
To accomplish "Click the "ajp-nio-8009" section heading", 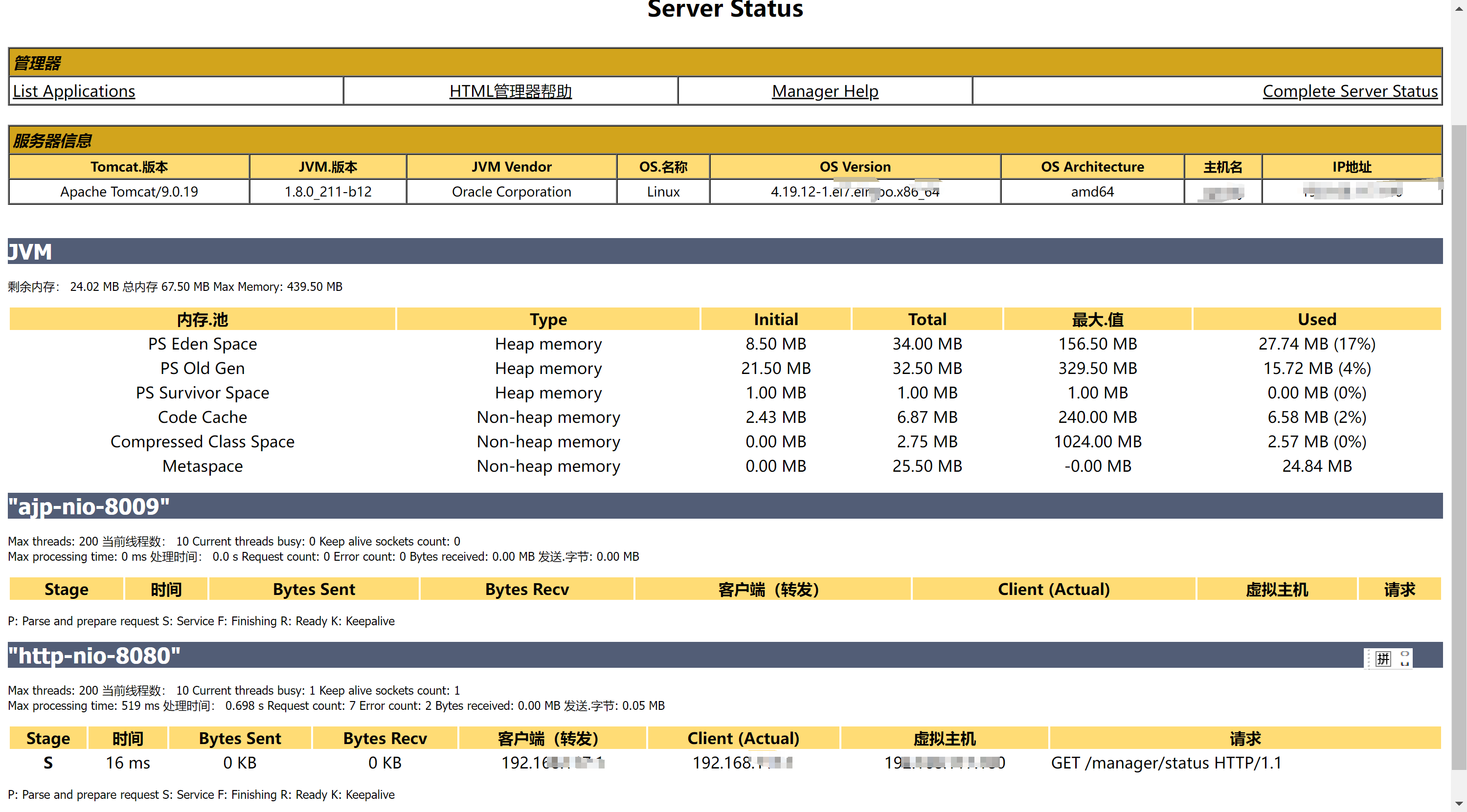I will click(x=89, y=506).
